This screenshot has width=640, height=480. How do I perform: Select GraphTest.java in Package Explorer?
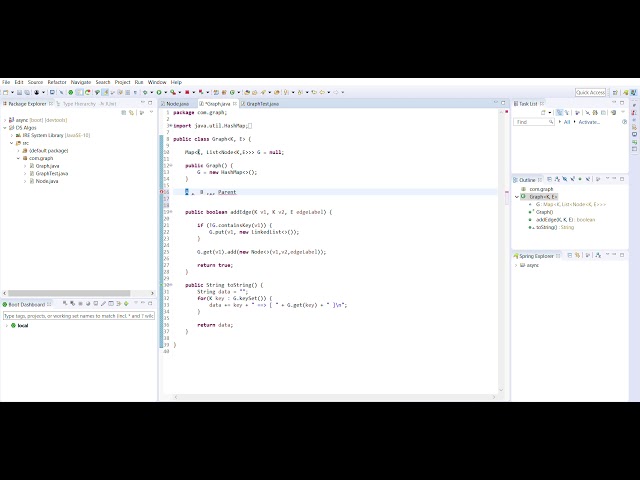pyautogui.click(x=52, y=173)
